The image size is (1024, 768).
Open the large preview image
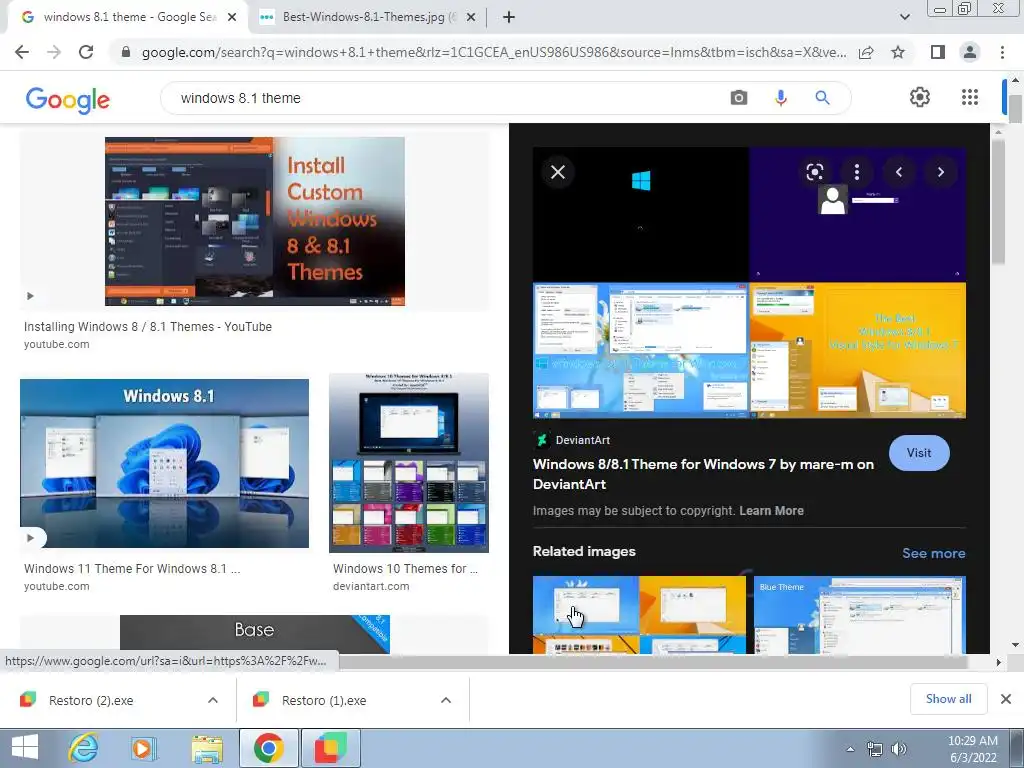(749, 283)
